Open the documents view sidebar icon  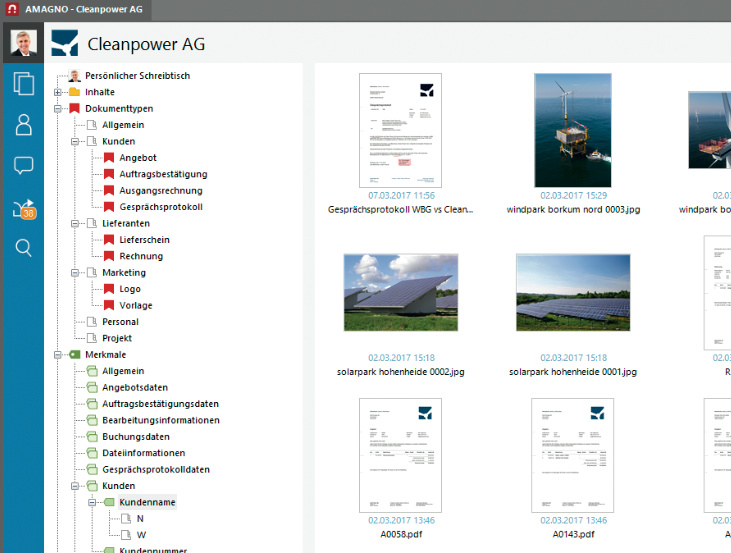pyautogui.click(x=22, y=84)
